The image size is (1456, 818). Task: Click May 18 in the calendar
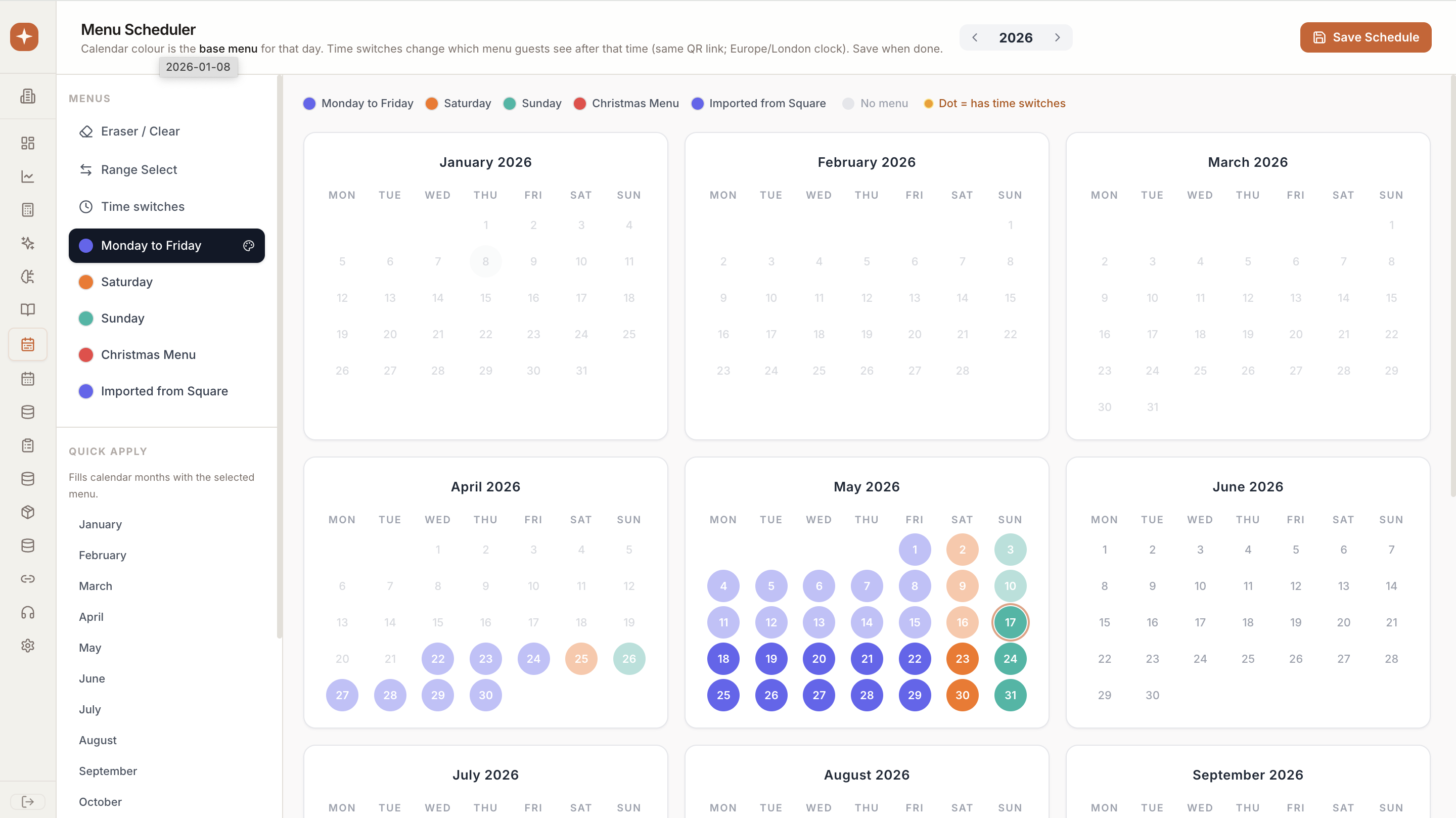[723, 659]
